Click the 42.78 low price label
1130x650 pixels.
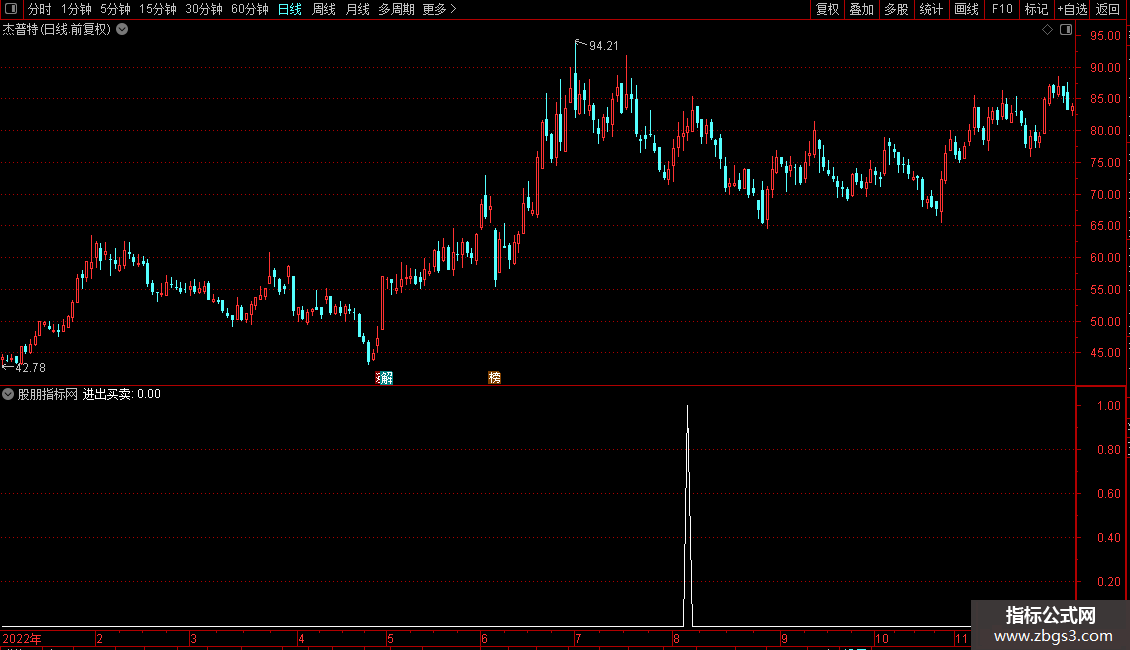[30, 368]
